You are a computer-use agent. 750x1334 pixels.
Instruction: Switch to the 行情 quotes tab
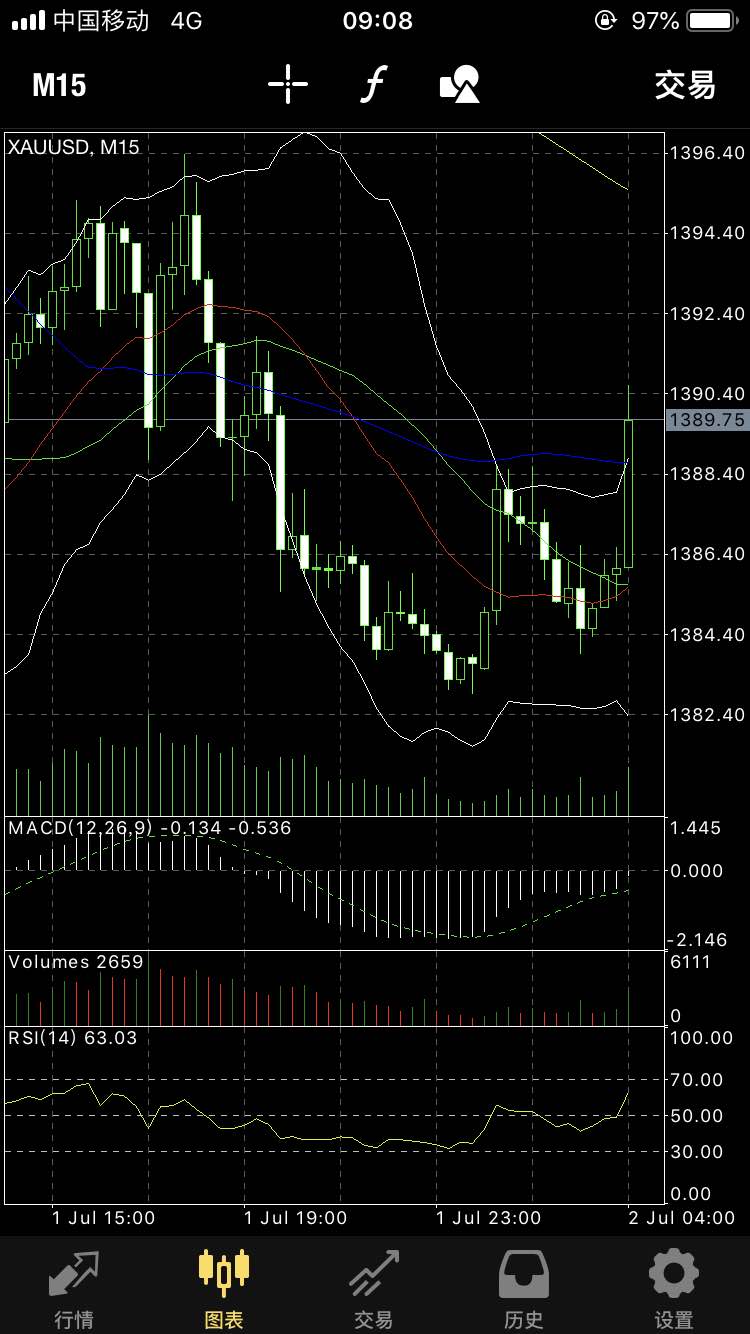pos(74,1290)
